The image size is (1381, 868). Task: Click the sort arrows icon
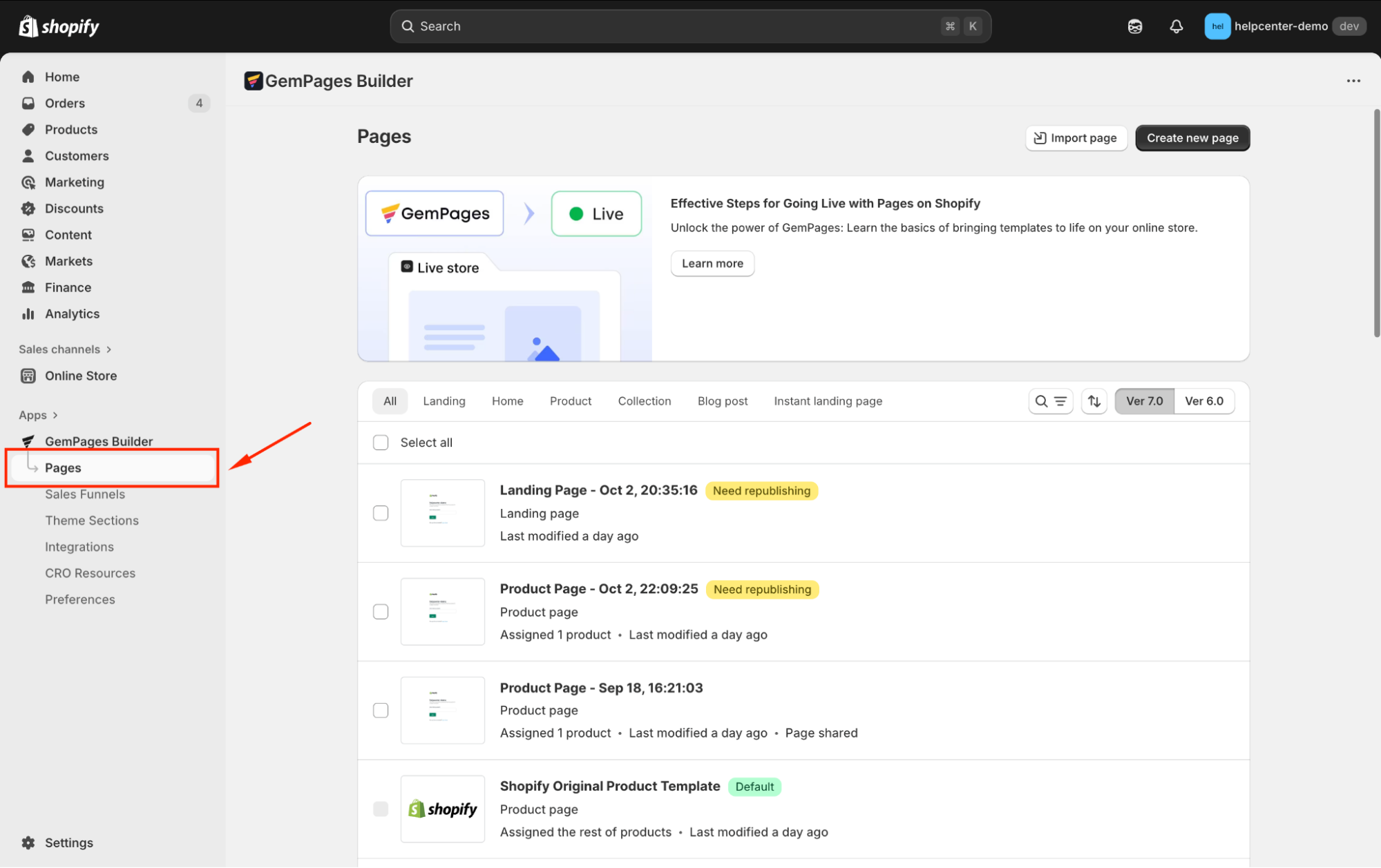(1094, 401)
